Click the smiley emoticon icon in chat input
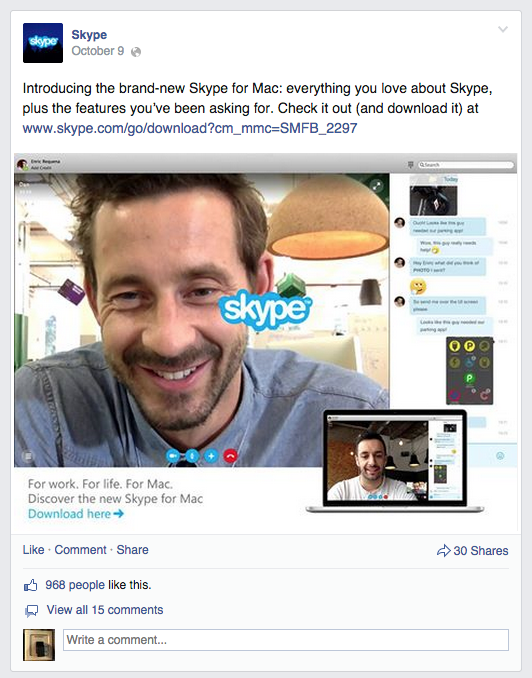The width and height of the screenshot is (532, 678). tap(500, 455)
